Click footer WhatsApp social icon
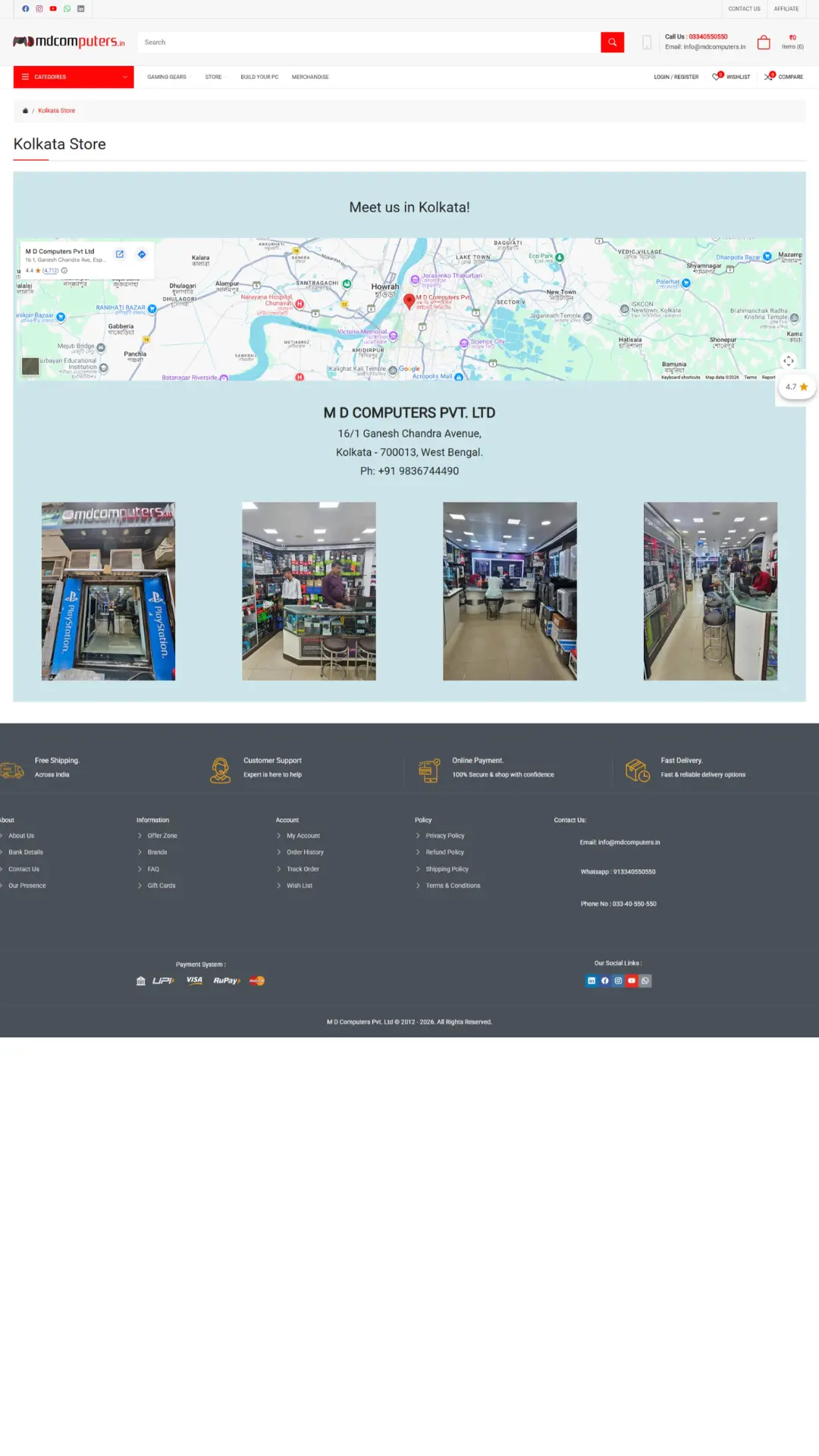 [645, 981]
